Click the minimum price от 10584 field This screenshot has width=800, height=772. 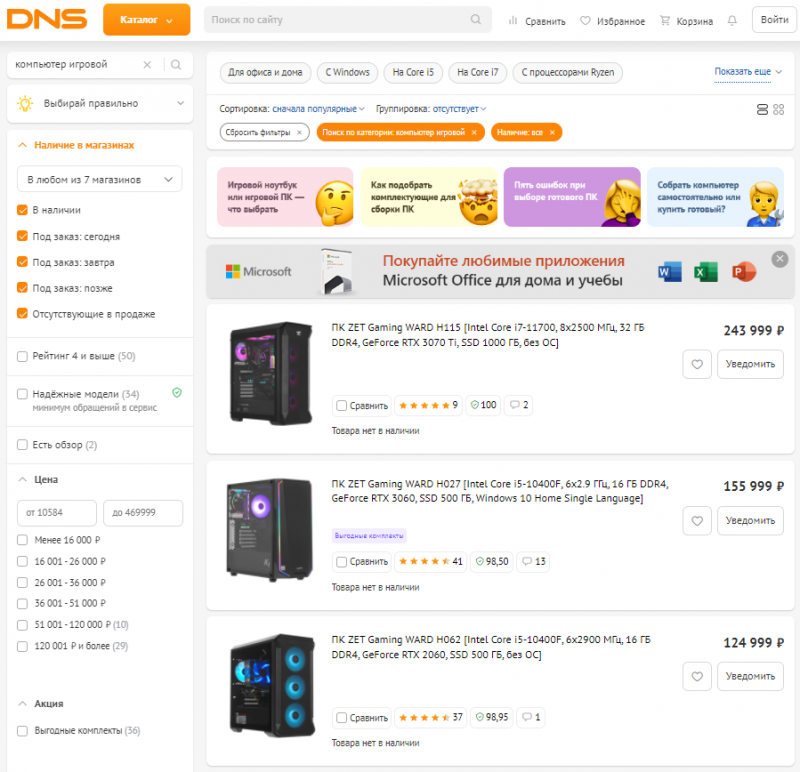(x=57, y=513)
